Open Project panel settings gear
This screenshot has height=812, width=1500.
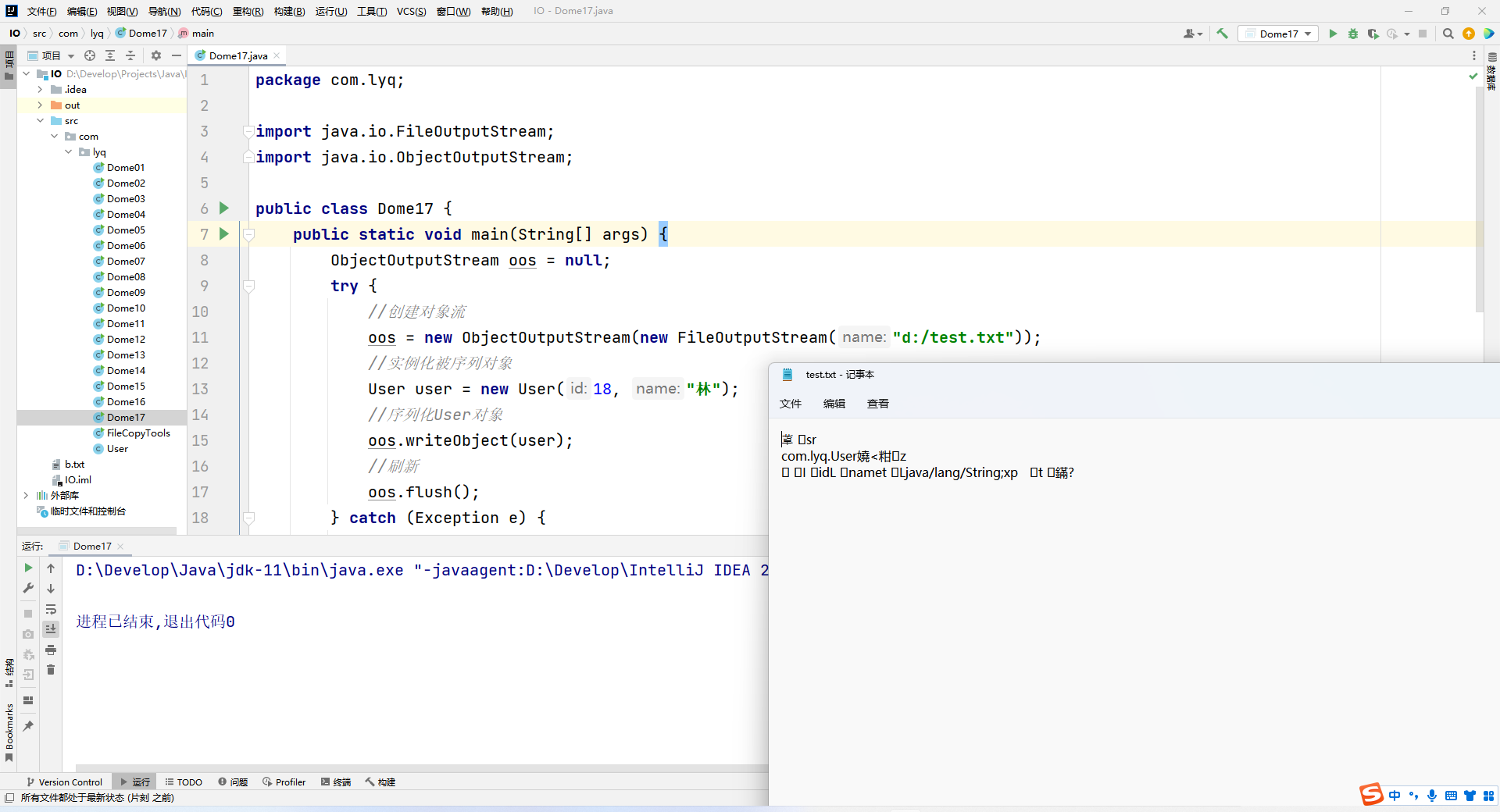(x=156, y=55)
